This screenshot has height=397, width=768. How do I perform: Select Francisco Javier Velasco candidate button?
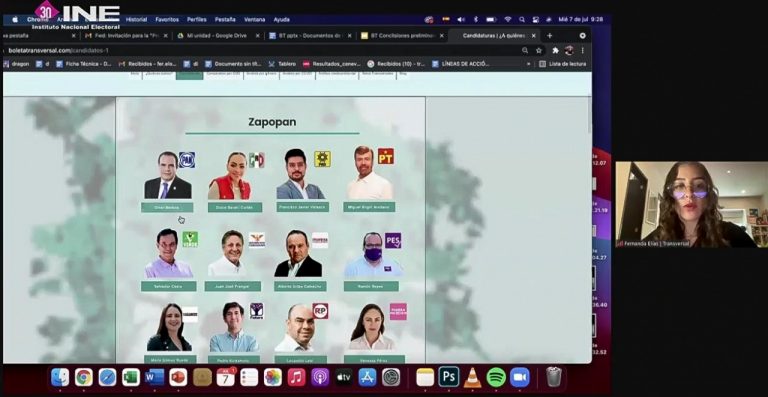tap(302, 207)
